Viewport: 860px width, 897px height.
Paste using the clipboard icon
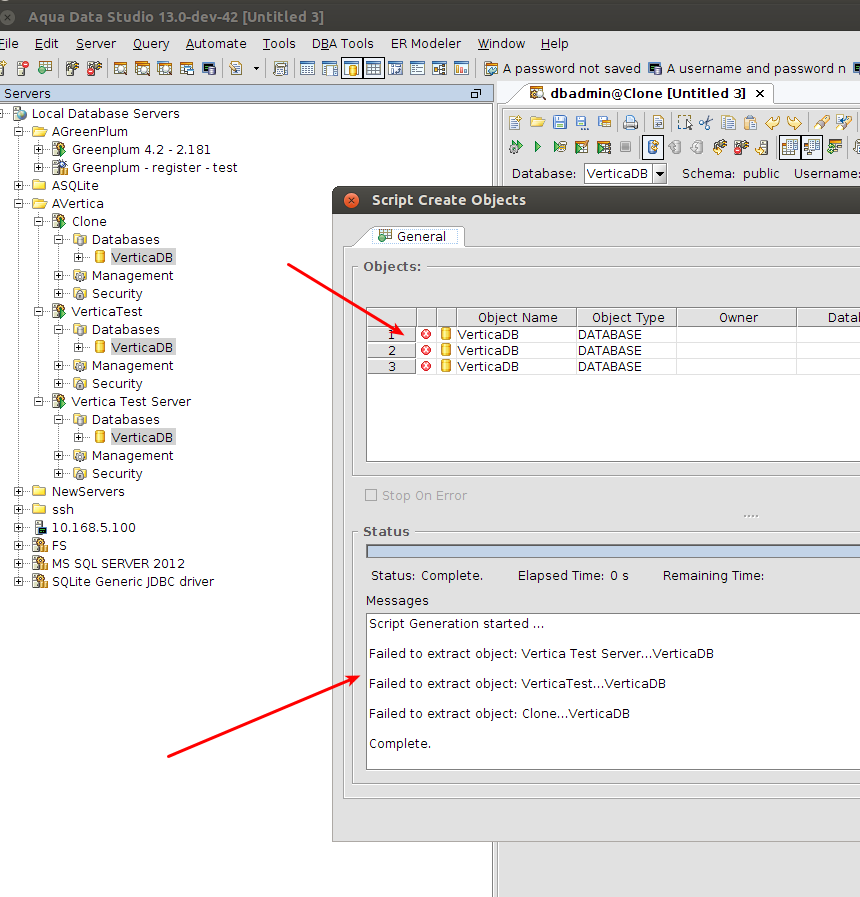click(751, 122)
